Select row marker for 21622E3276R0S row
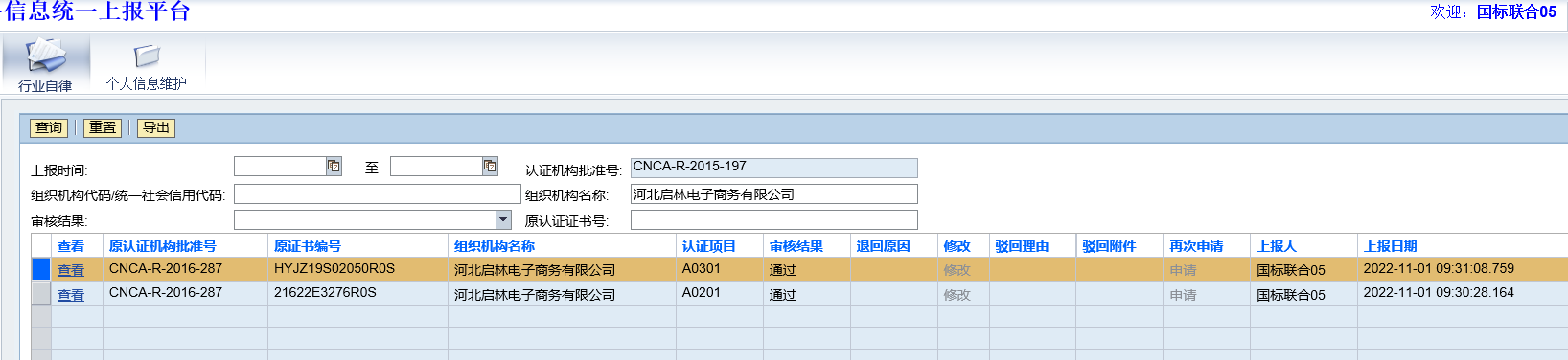This screenshot has height=360, width=1568. click(40, 294)
